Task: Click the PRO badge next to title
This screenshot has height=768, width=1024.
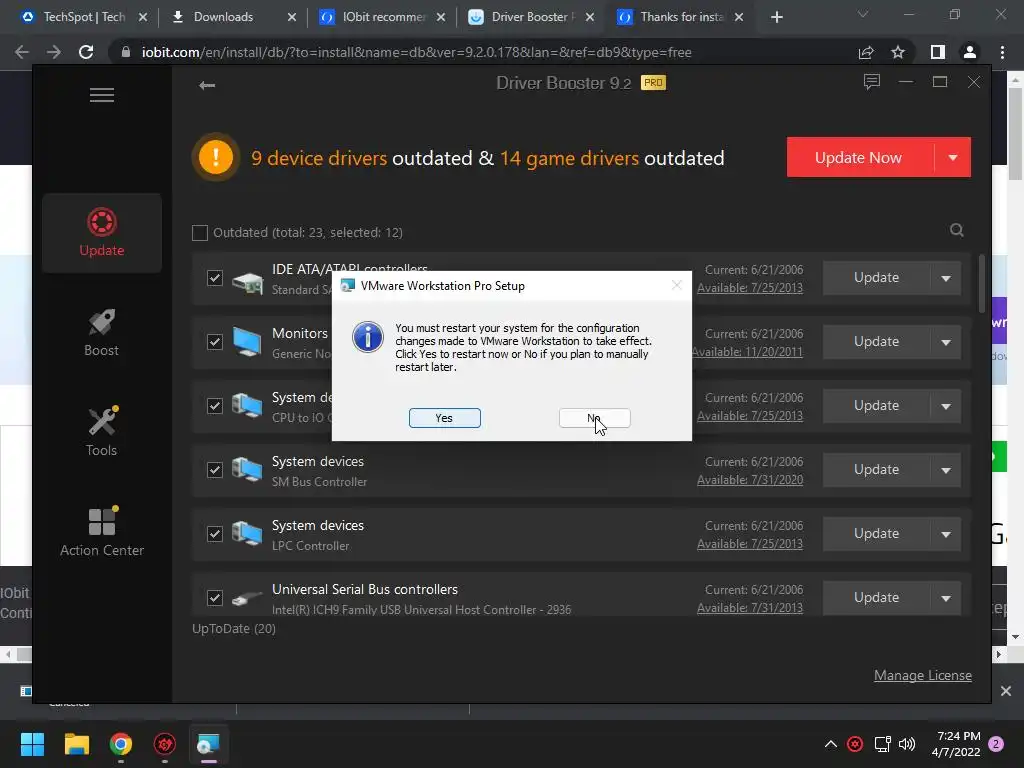Action: 653,82
